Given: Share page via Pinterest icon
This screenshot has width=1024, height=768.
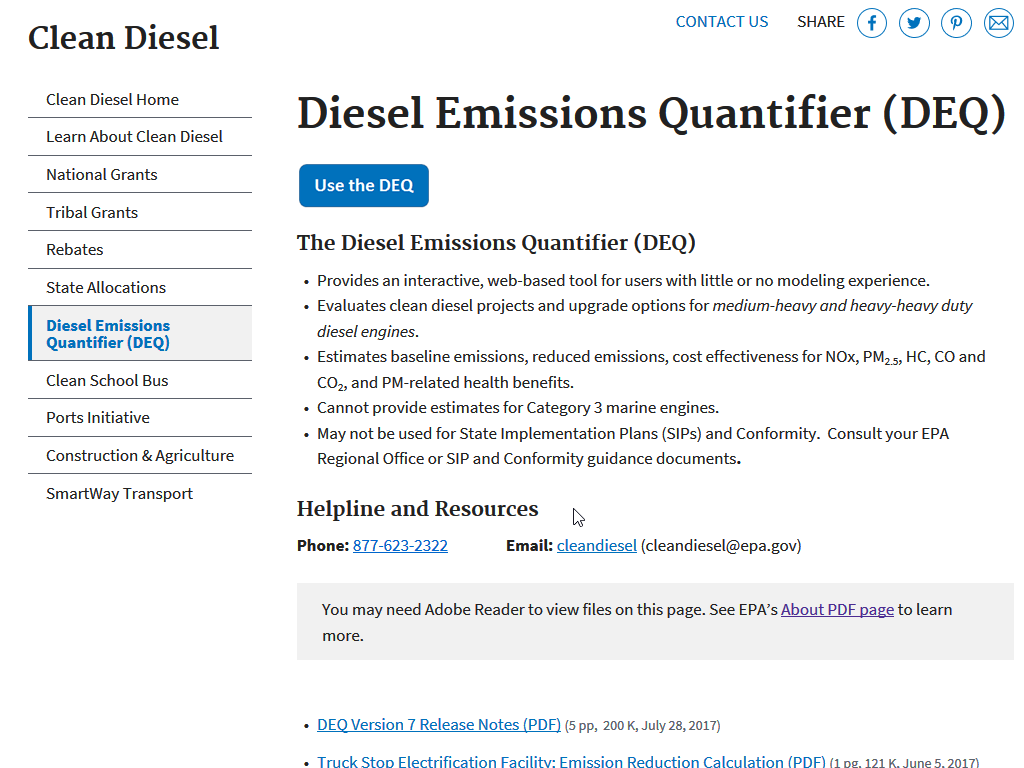Looking at the screenshot, I should (x=956, y=22).
